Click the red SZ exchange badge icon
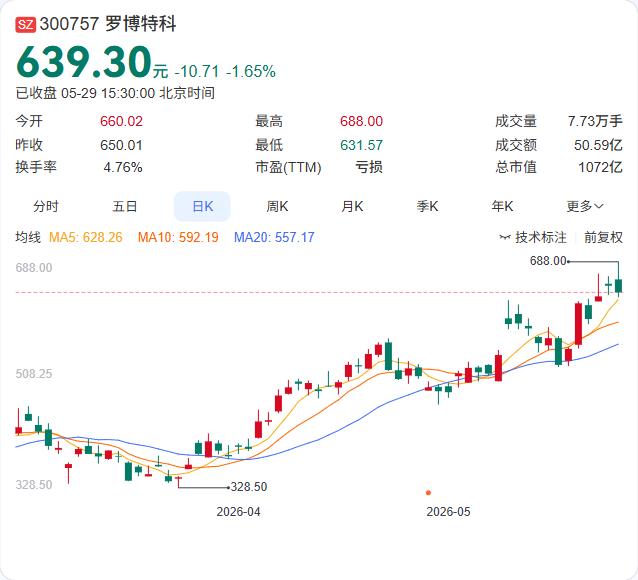 pyautogui.click(x=26, y=24)
